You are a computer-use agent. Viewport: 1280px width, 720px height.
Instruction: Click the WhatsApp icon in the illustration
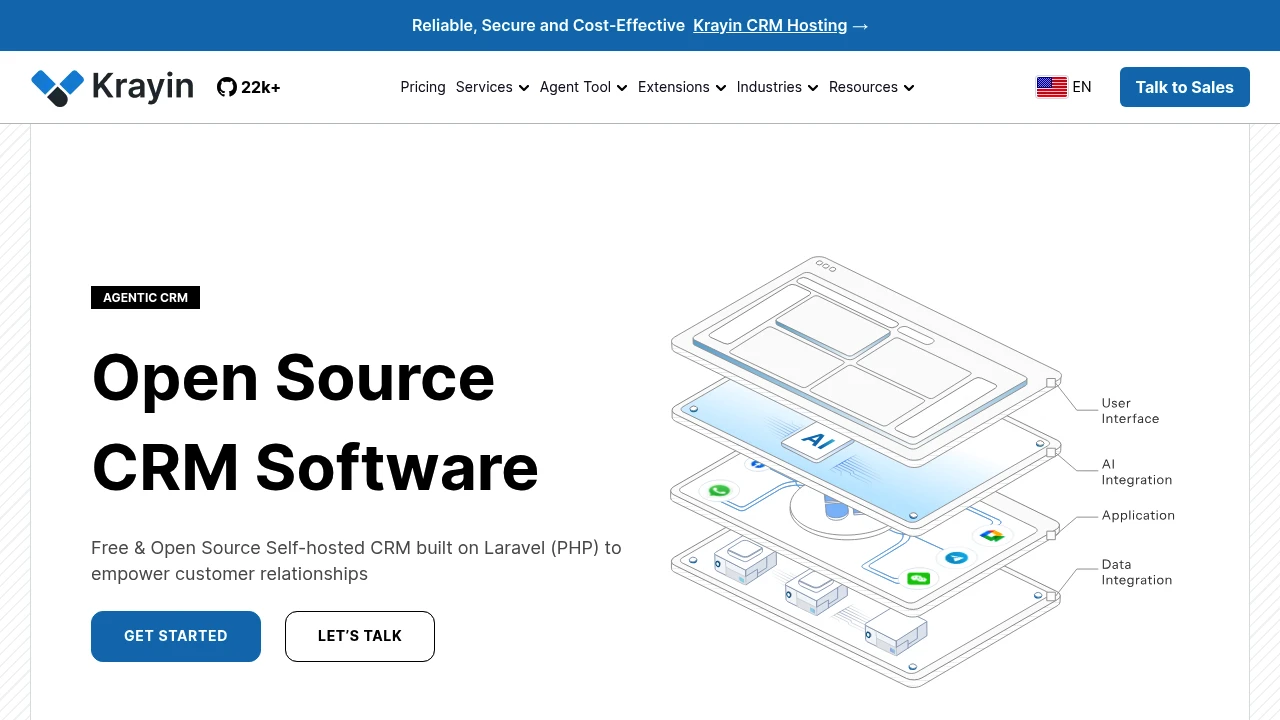pos(719,491)
